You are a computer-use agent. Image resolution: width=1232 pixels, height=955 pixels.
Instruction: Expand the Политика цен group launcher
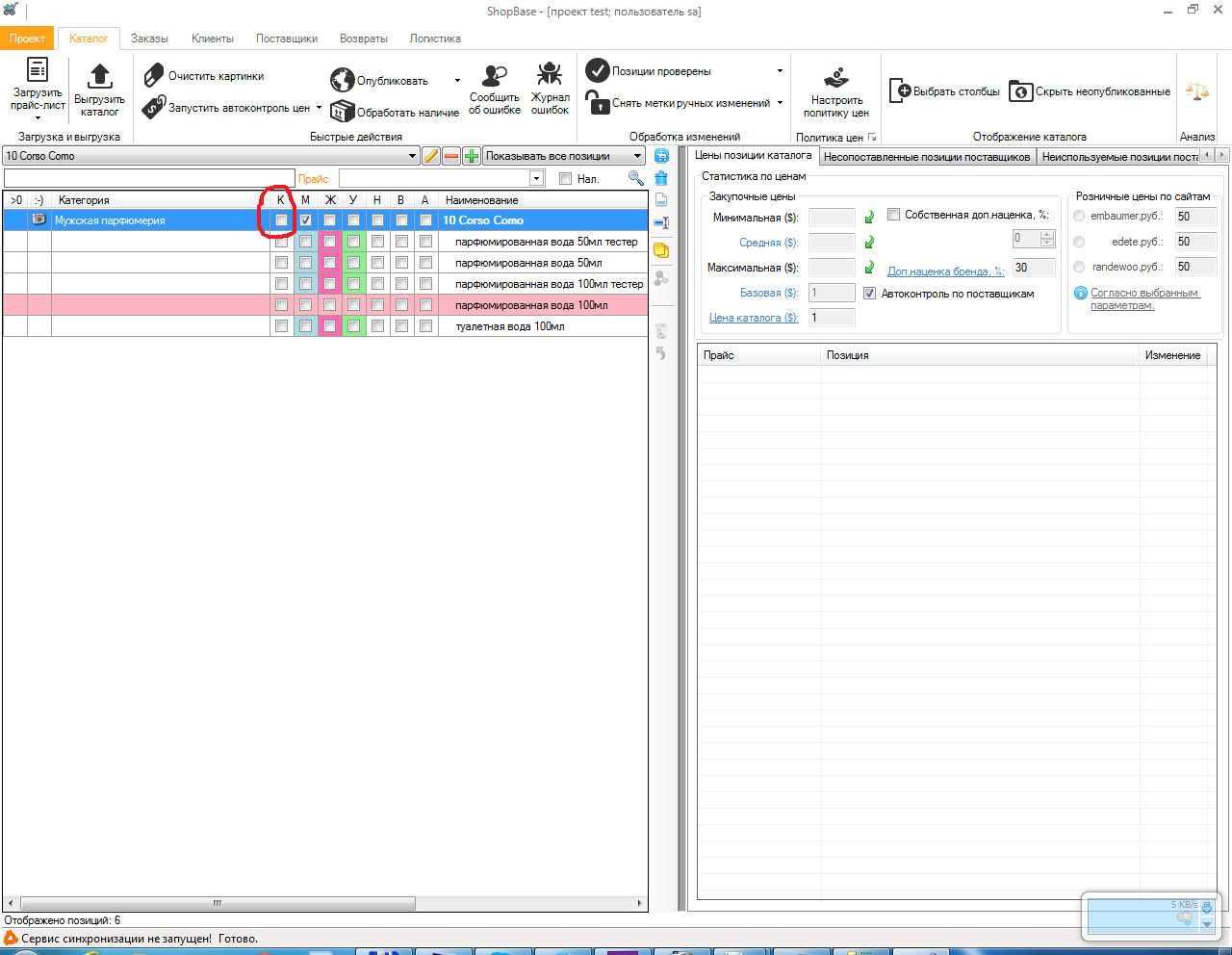pyautogui.click(x=872, y=138)
